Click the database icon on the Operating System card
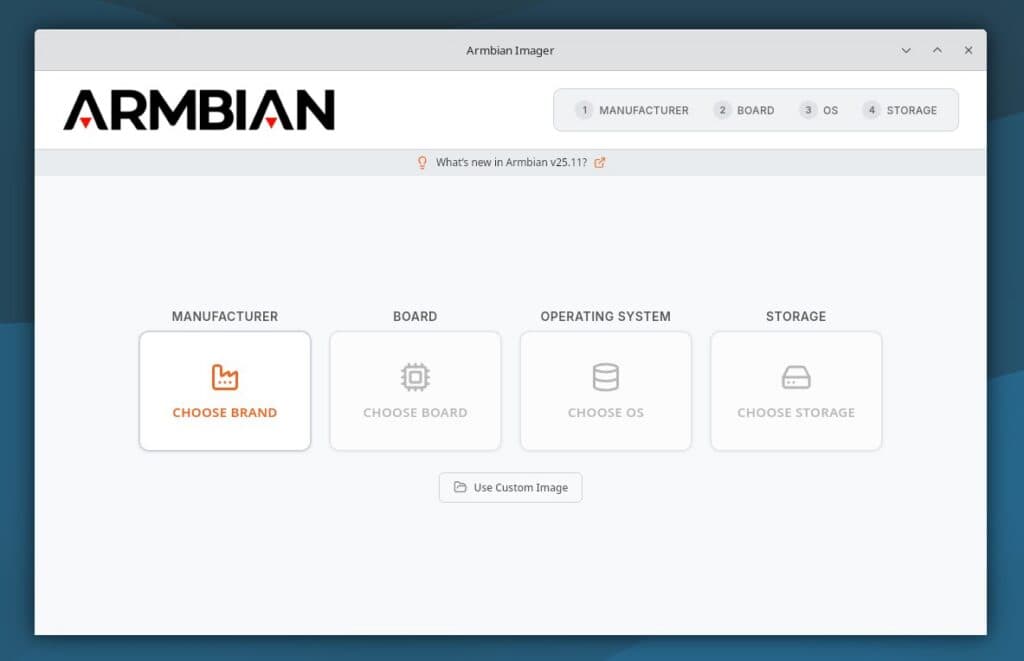Screen dimensions: 1024x661 pos(605,377)
